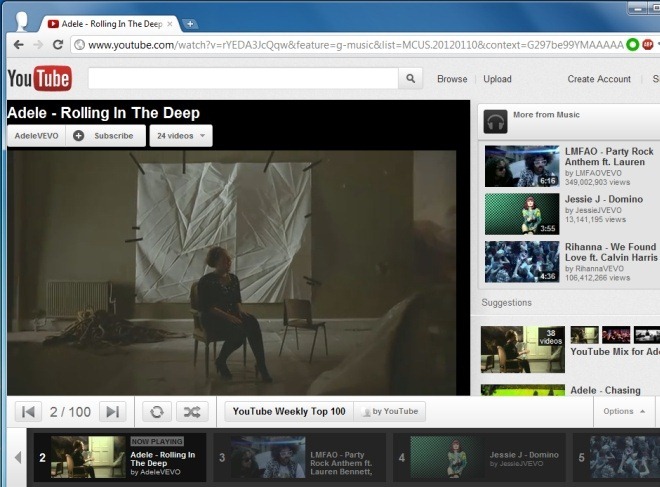Viewport: 660px width, 487px height.
Task: Open the Adele - Chasing suggestion
Action: coord(605,391)
